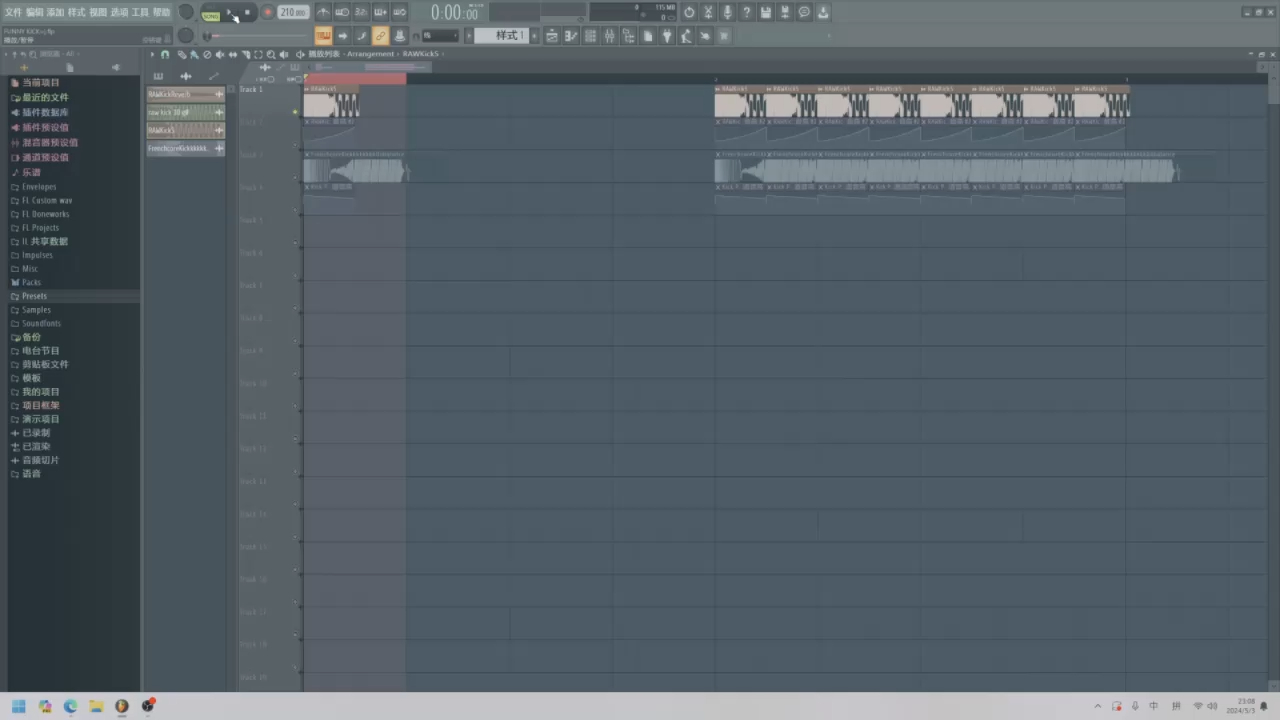Viewport: 1280px width, 720px height.
Task: Select the playlist mute tool
Action: click(220, 55)
